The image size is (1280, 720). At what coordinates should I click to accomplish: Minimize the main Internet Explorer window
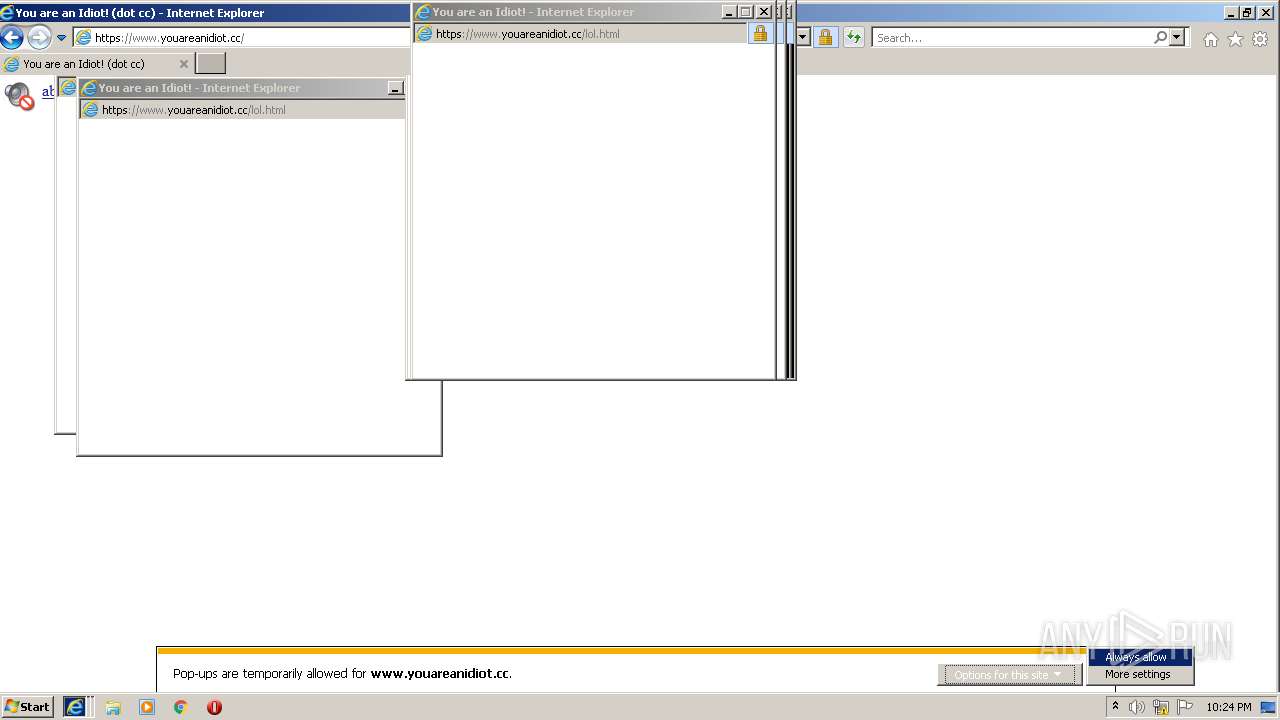1230,13
